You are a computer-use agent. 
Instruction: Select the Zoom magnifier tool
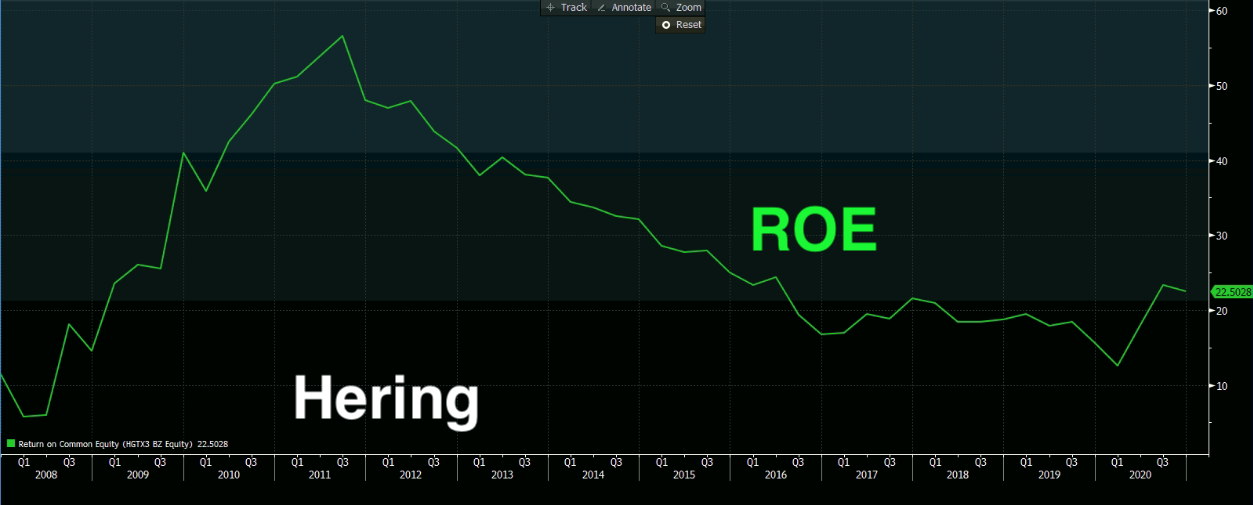(x=680, y=7)
